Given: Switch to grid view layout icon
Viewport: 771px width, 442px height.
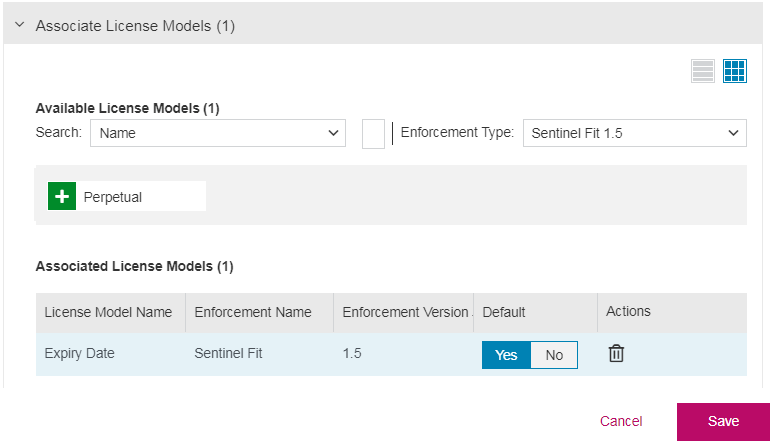Looking at the screenshot, I should pyautogui.click(x=735, y=71).
